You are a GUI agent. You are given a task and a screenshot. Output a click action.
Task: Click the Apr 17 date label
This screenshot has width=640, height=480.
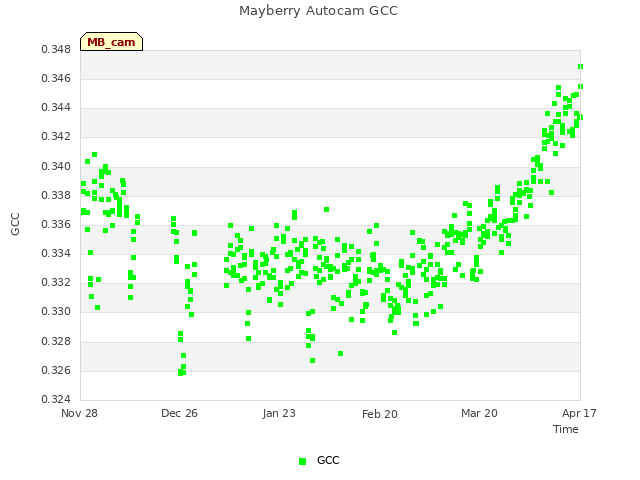click(x=579, y=413)
